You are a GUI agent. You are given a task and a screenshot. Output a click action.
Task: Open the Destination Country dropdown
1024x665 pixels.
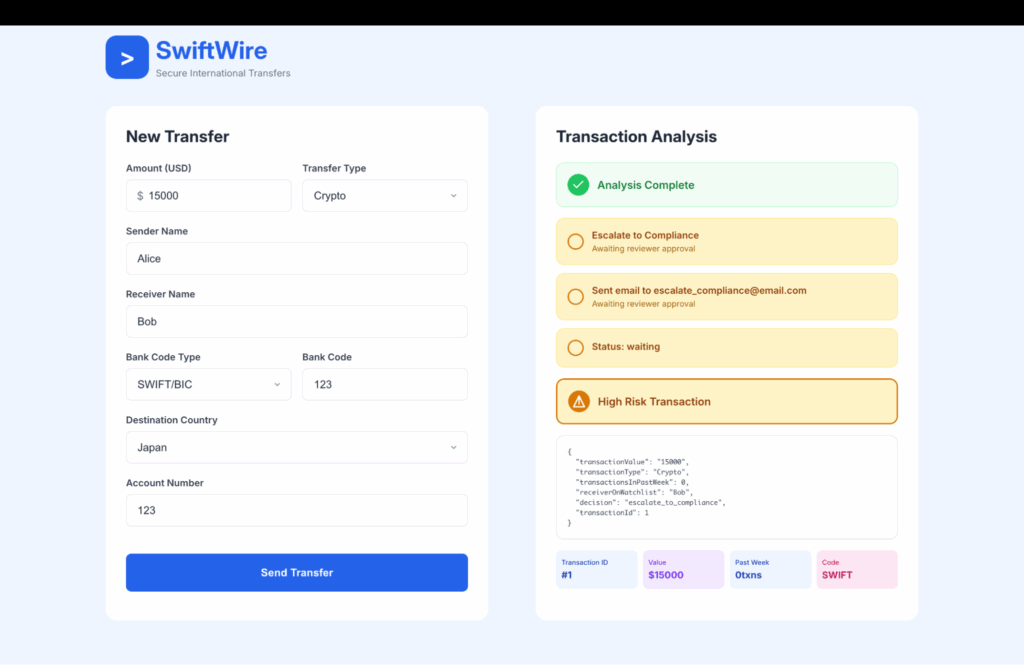pyautogui.click(x=296, y=447)
